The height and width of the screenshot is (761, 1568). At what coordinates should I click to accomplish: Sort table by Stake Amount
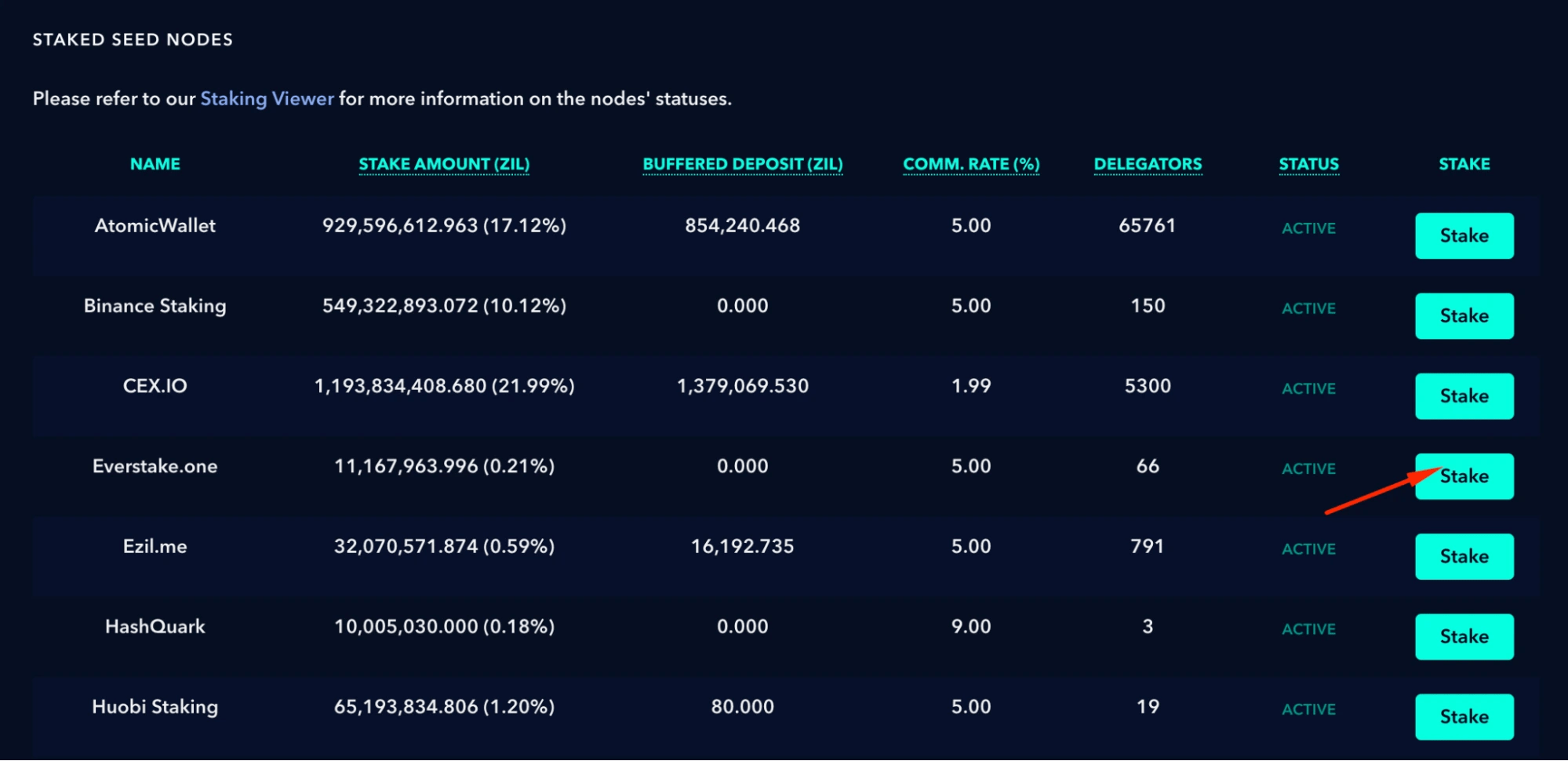click(x=444, y=163)
